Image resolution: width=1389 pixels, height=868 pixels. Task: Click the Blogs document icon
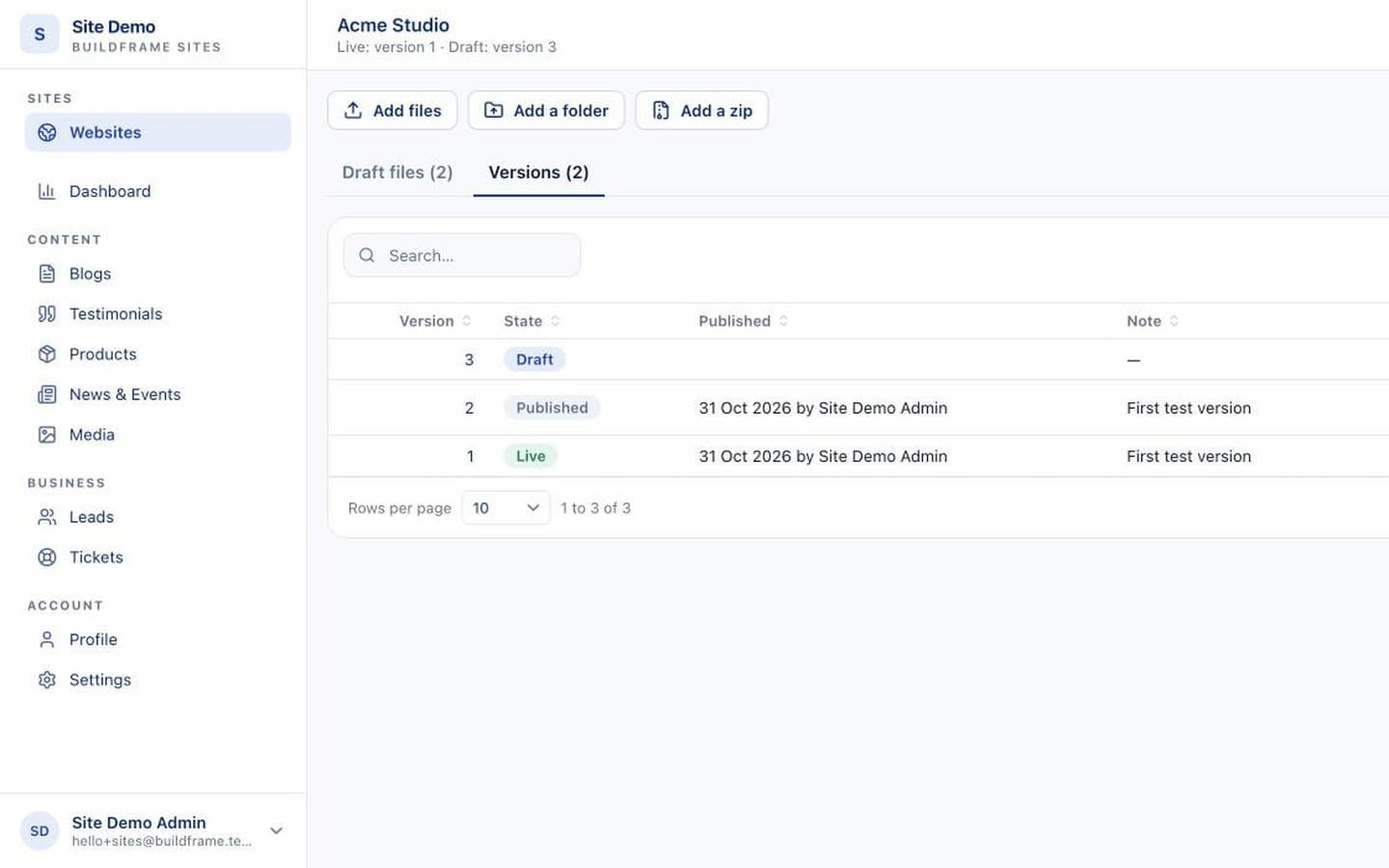[46, 274]
